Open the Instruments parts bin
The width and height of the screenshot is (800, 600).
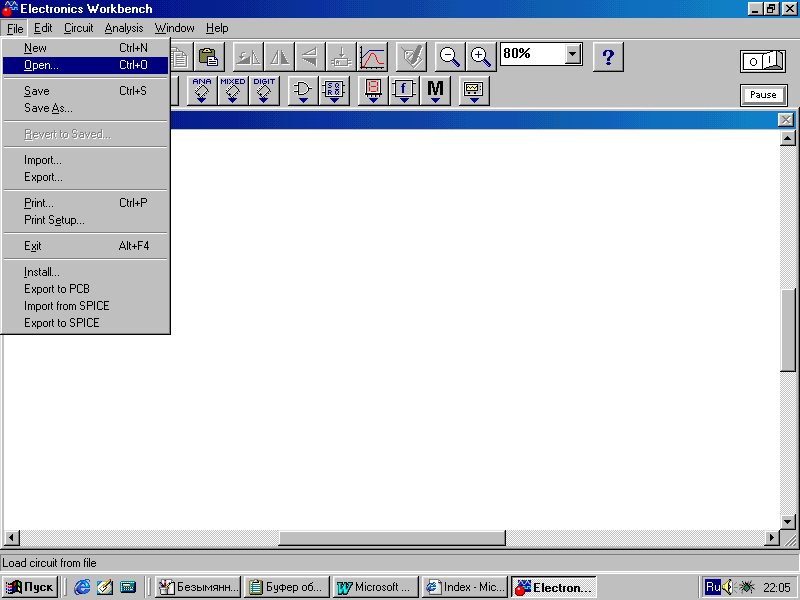tap(474, 90)
